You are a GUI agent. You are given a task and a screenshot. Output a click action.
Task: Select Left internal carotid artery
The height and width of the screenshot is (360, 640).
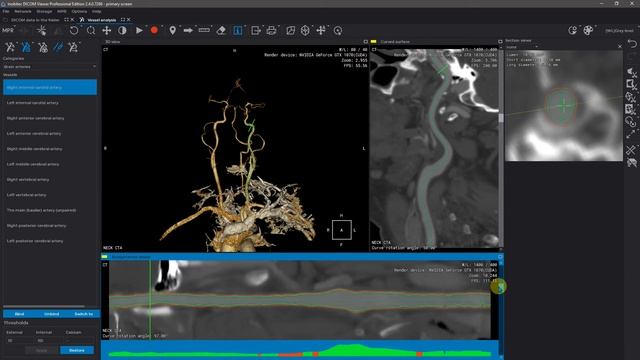50,103
